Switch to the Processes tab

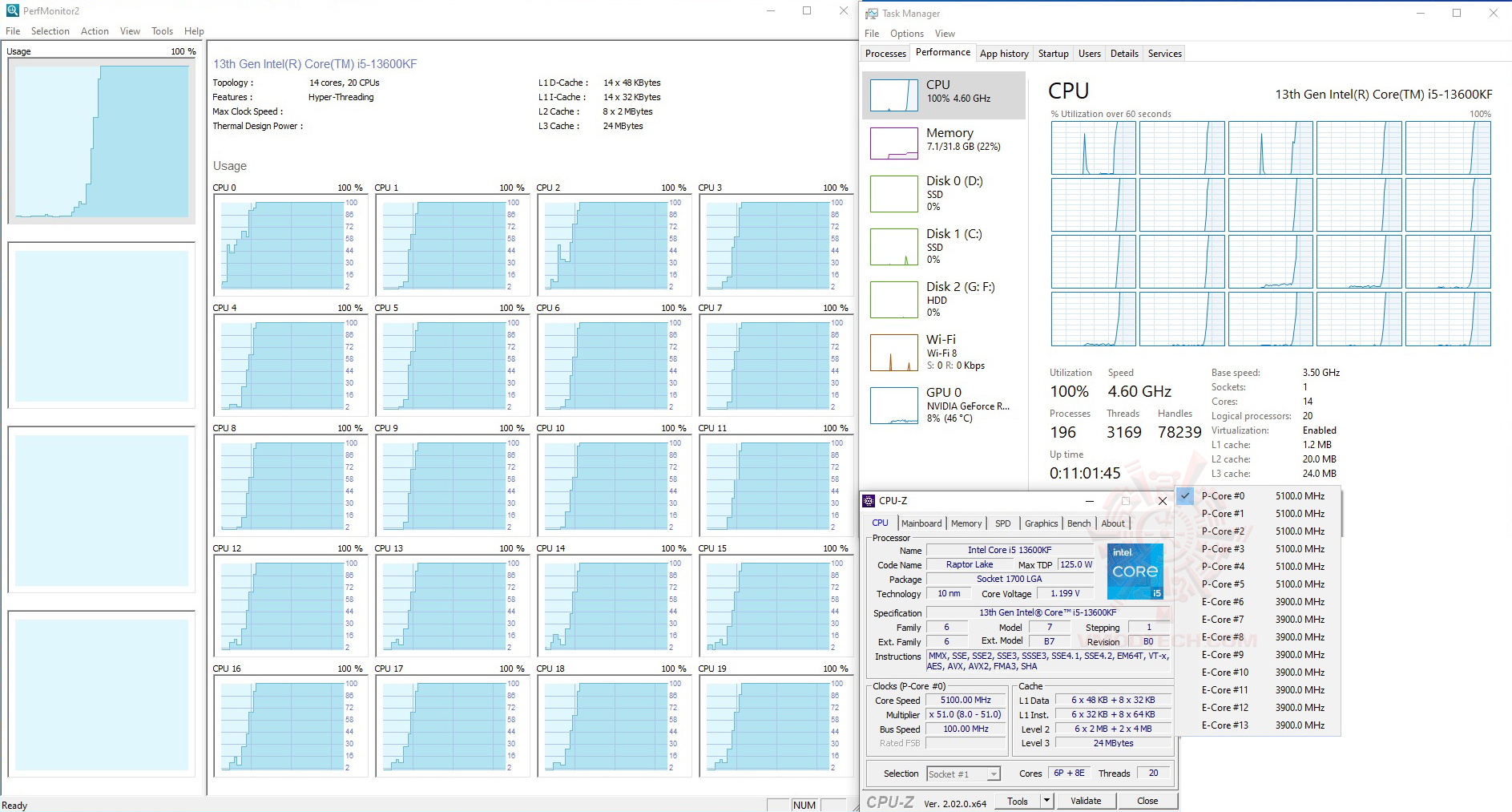point(885,54)
